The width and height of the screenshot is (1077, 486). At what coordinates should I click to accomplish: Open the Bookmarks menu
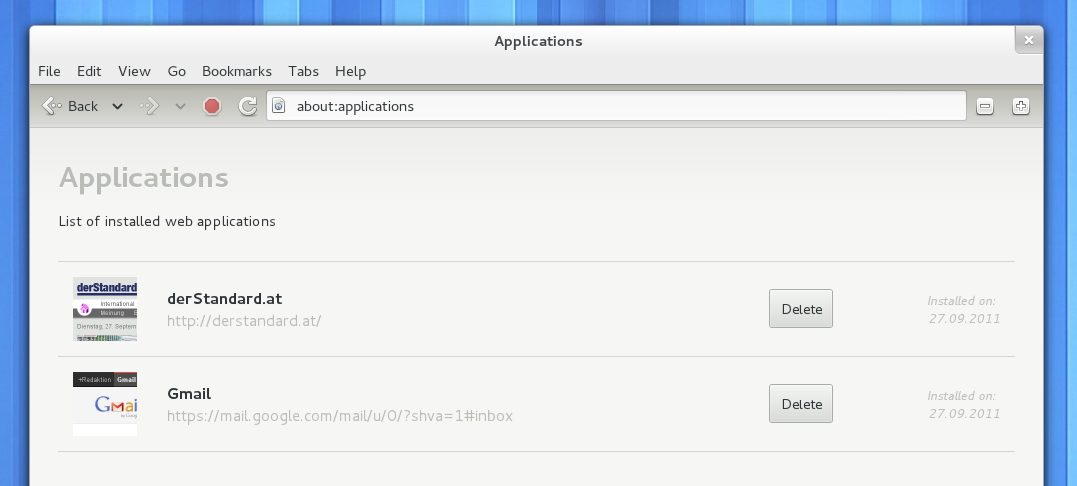236,71
